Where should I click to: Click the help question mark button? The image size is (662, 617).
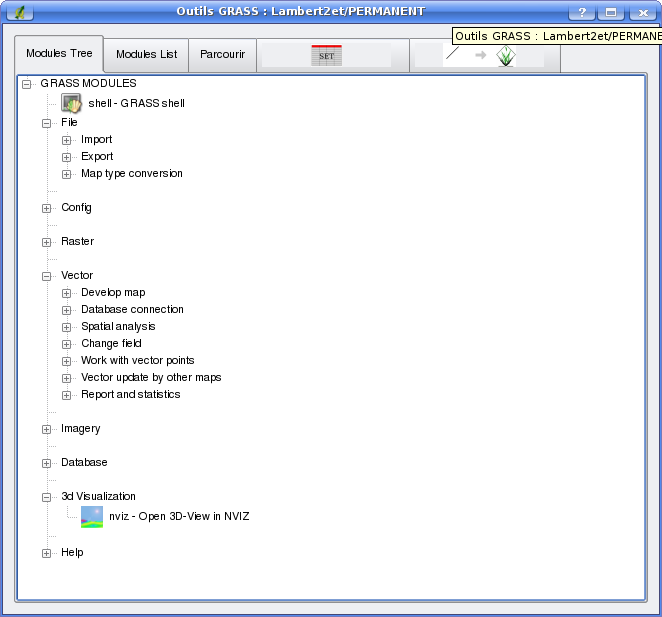(x=581, y=13)
